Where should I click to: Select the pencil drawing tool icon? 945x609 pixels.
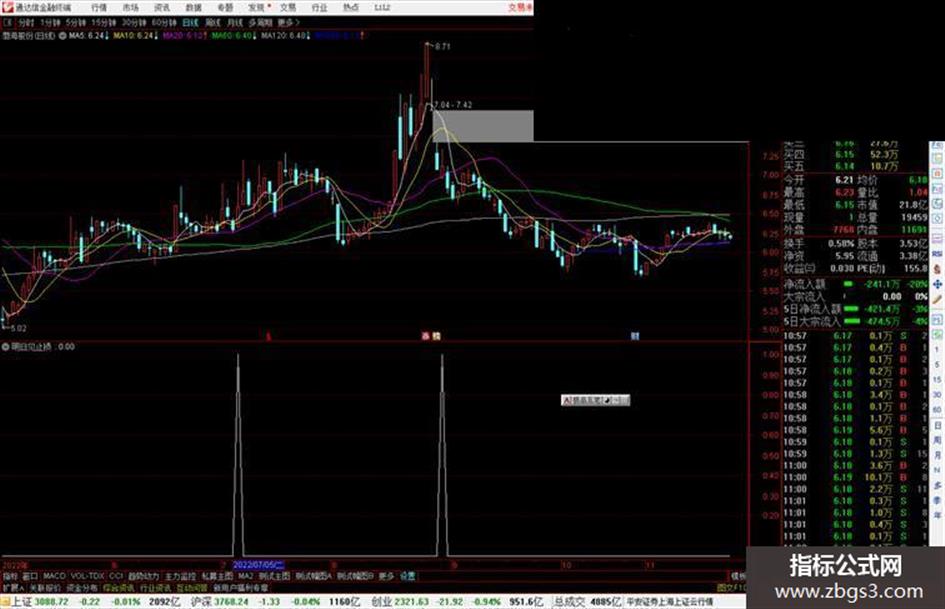click(x=937, y=300)
